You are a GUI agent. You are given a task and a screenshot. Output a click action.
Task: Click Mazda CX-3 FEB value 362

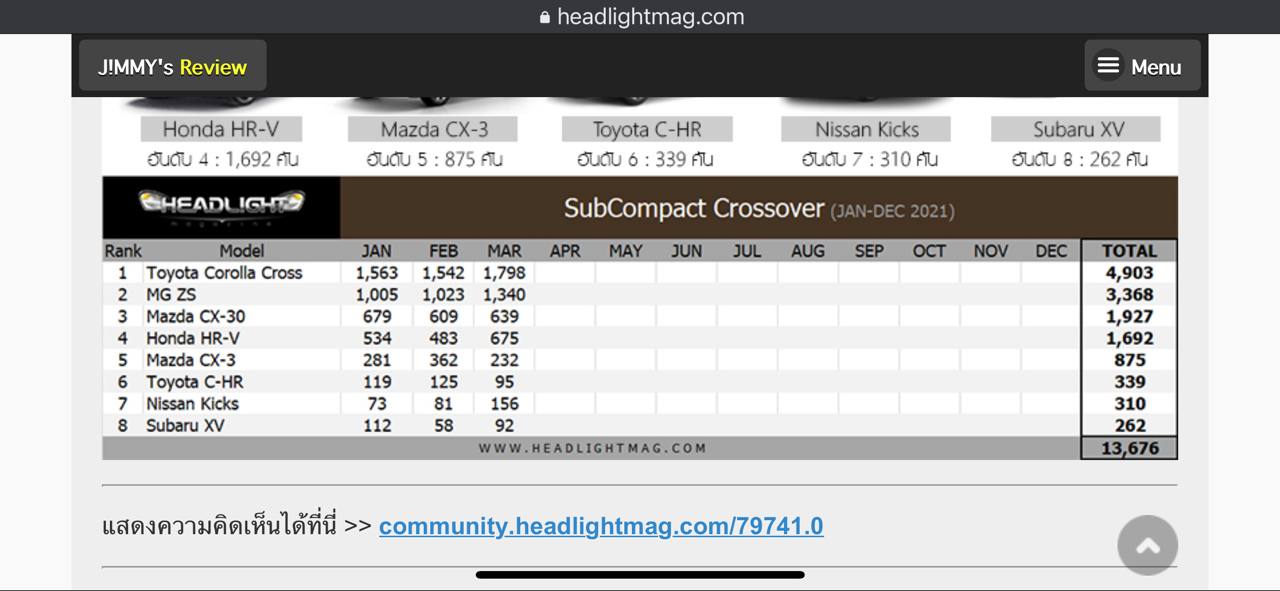(x=443, y=360)
